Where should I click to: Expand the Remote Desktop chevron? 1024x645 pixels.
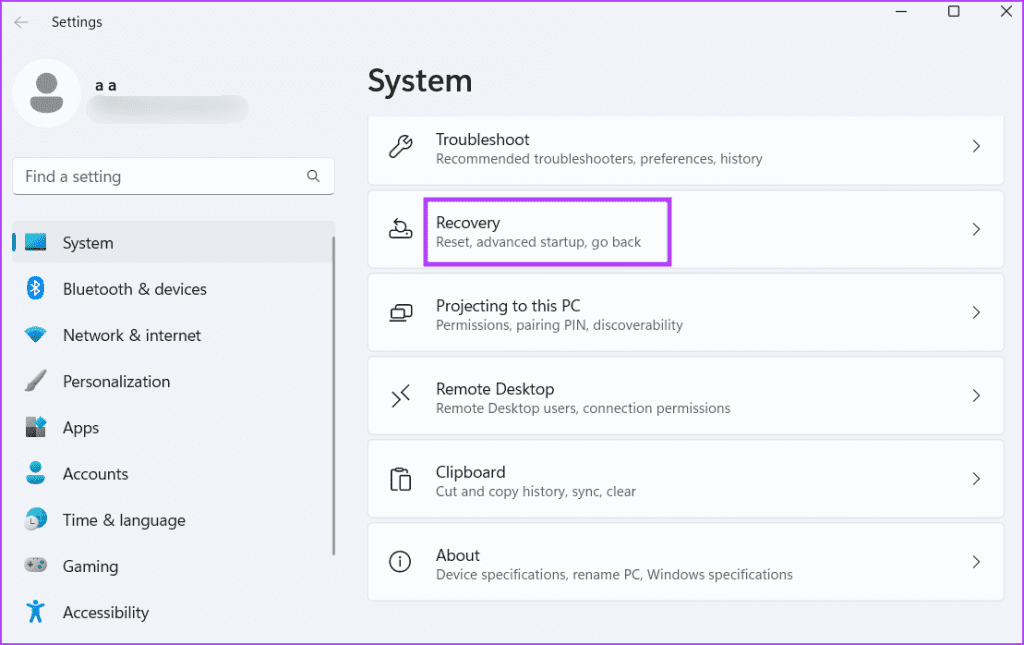tap(976, 396)
